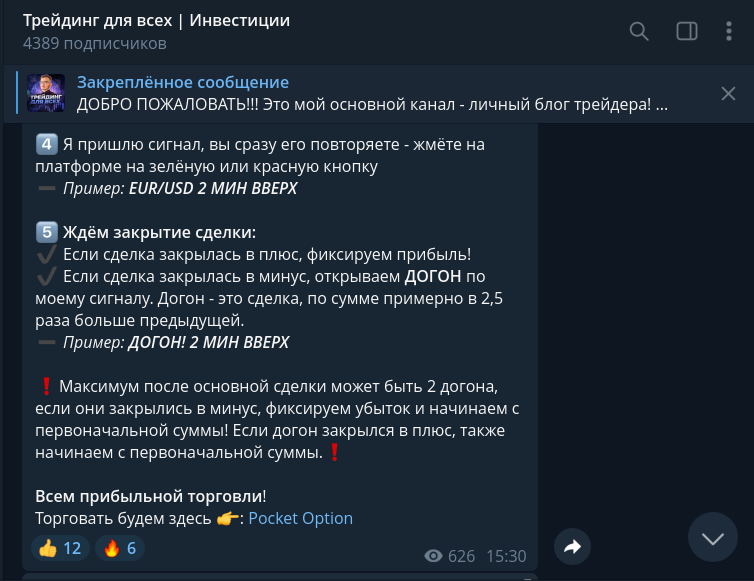Toggle the right sidebar info panel

point(687,32)
